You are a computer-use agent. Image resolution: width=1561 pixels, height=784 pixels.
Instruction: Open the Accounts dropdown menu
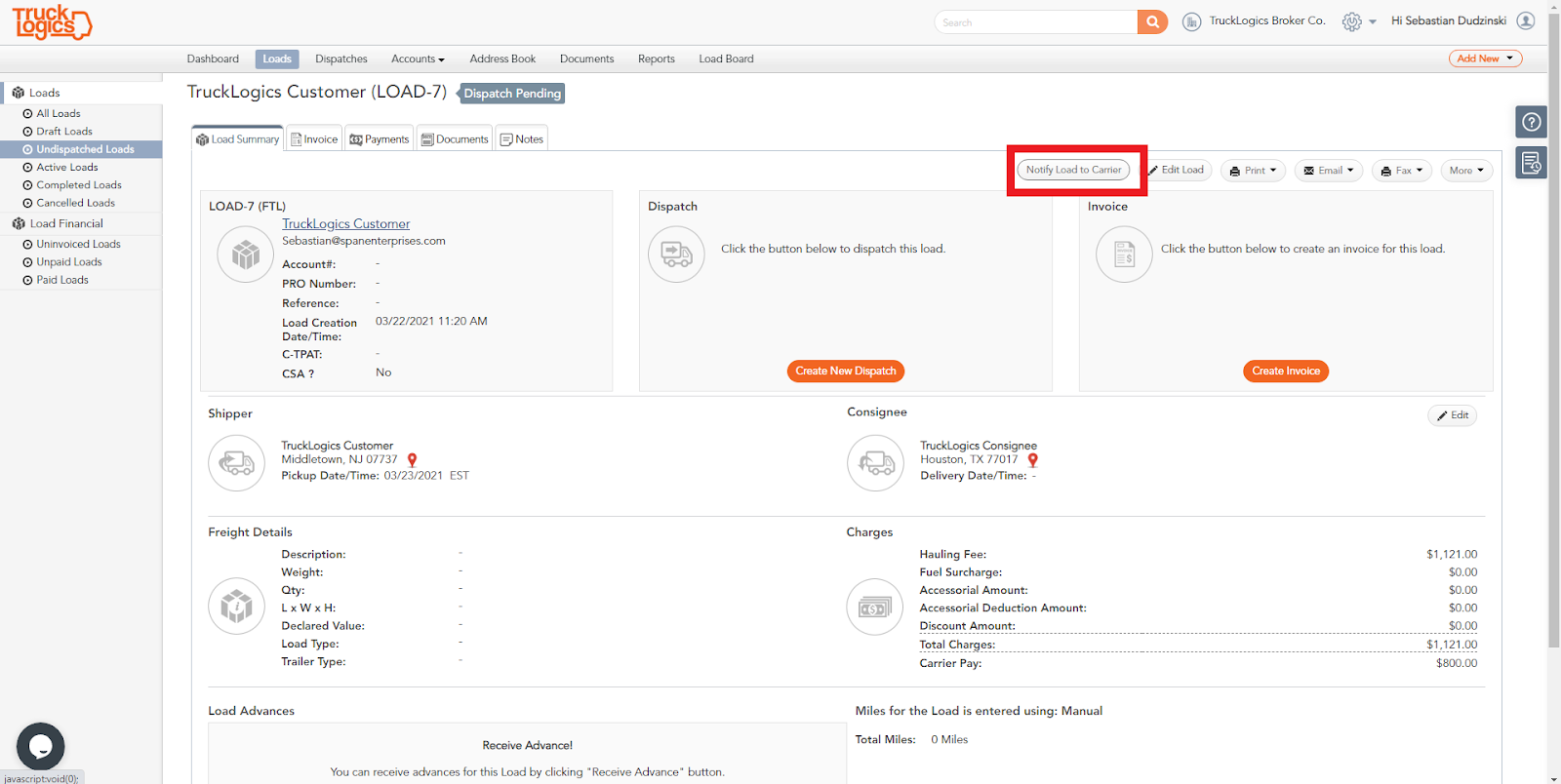418,59
